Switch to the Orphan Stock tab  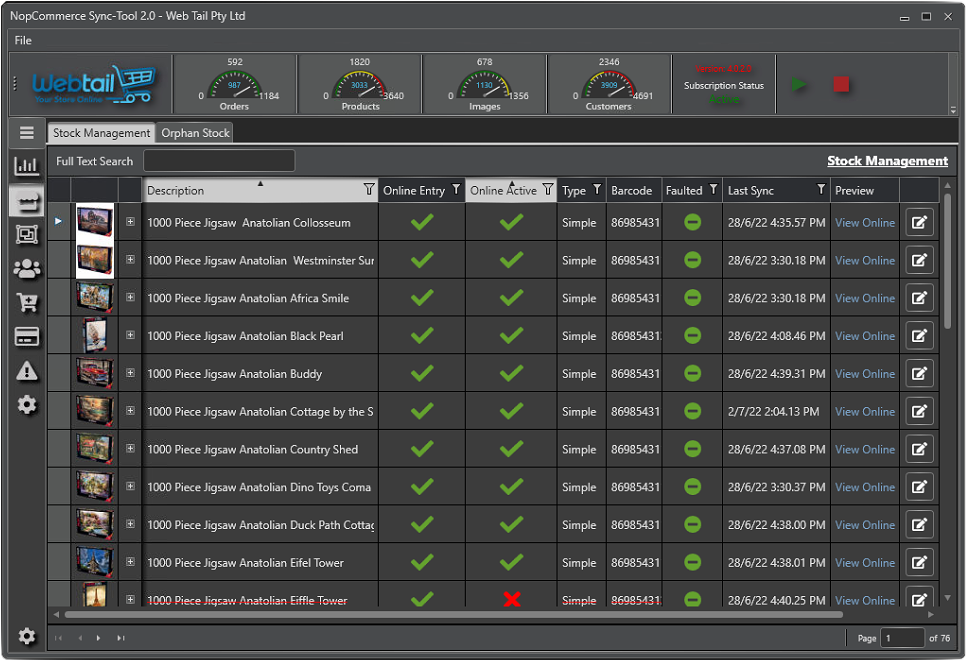[196, 133]
